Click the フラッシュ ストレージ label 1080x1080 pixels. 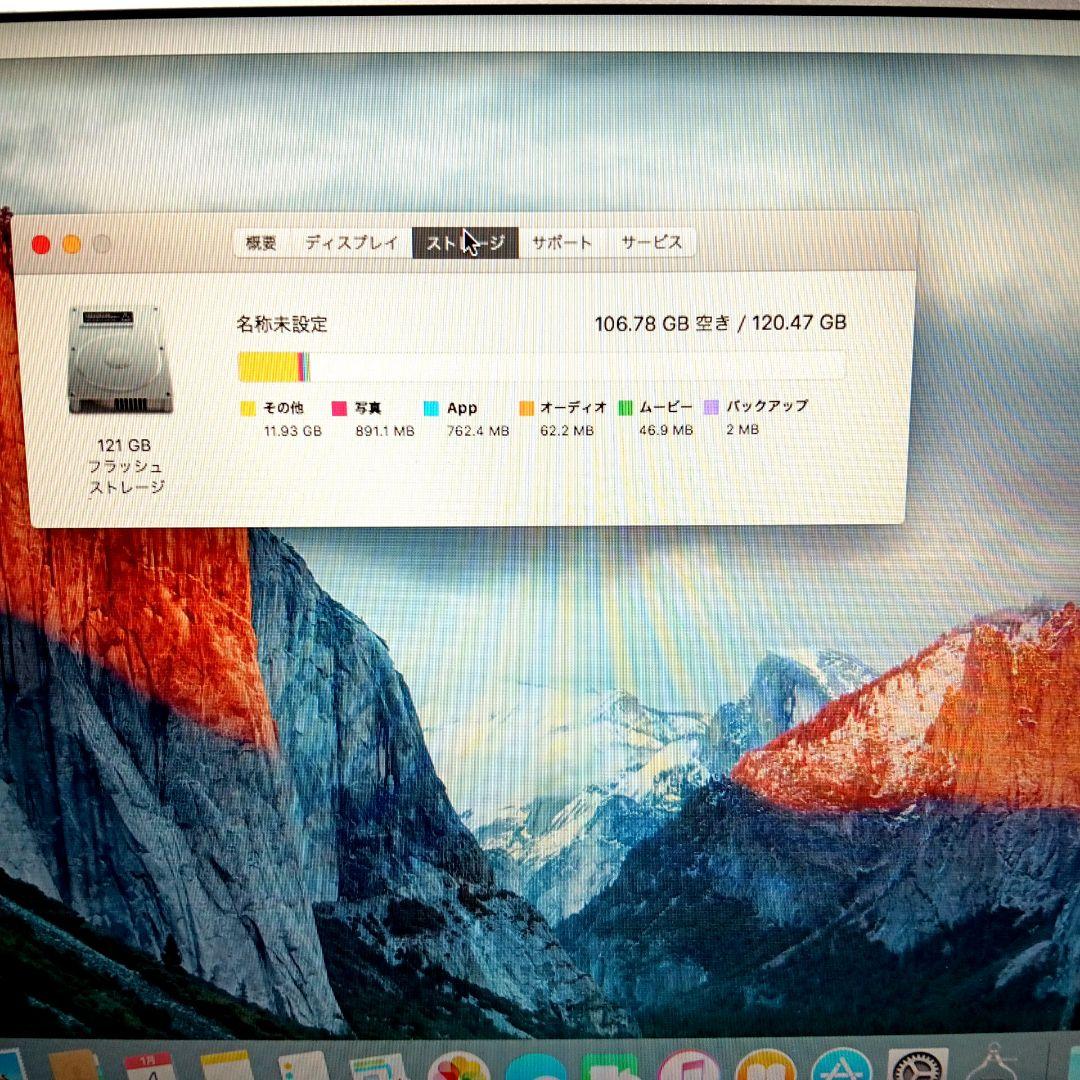coord(126,477)
